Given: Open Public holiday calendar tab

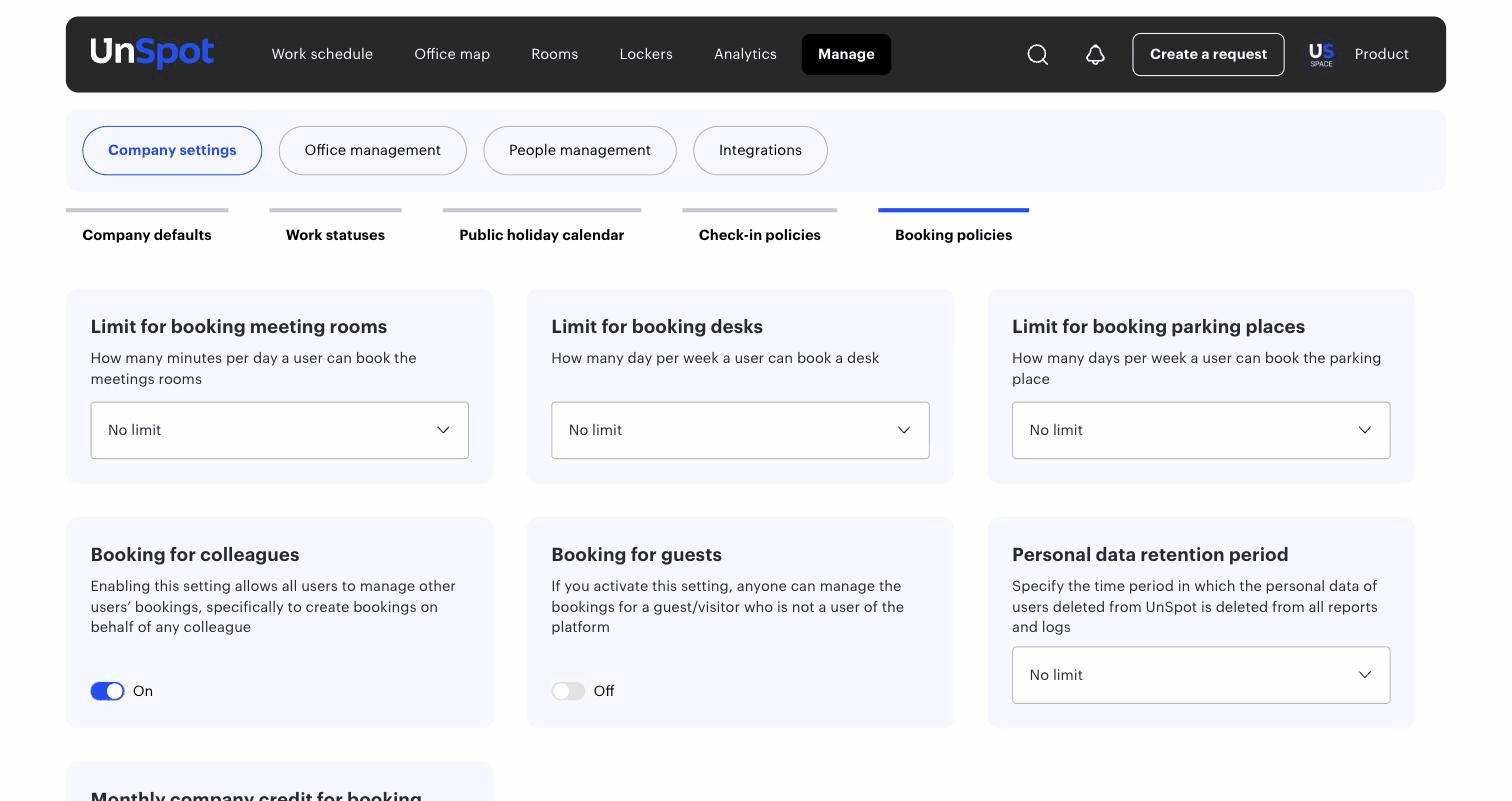Looking at the screenshot, I should [x=541, y=235].
